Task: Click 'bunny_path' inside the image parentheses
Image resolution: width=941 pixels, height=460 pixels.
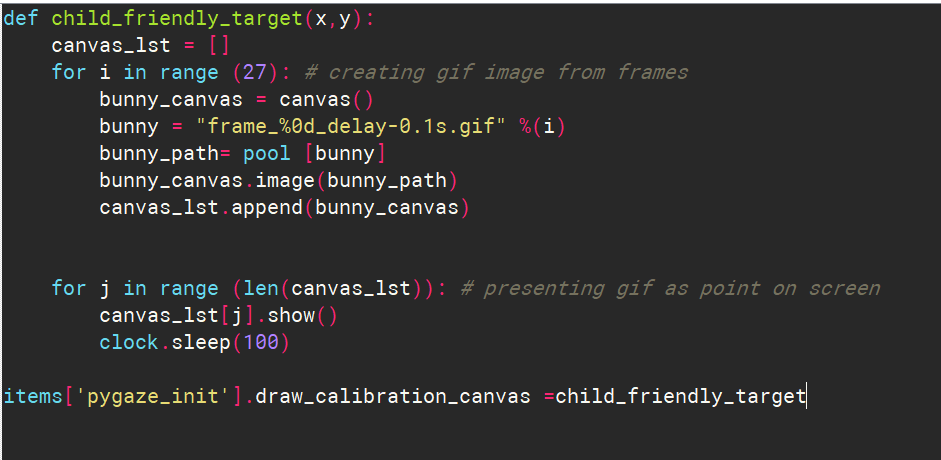Action: coord(386,181)
